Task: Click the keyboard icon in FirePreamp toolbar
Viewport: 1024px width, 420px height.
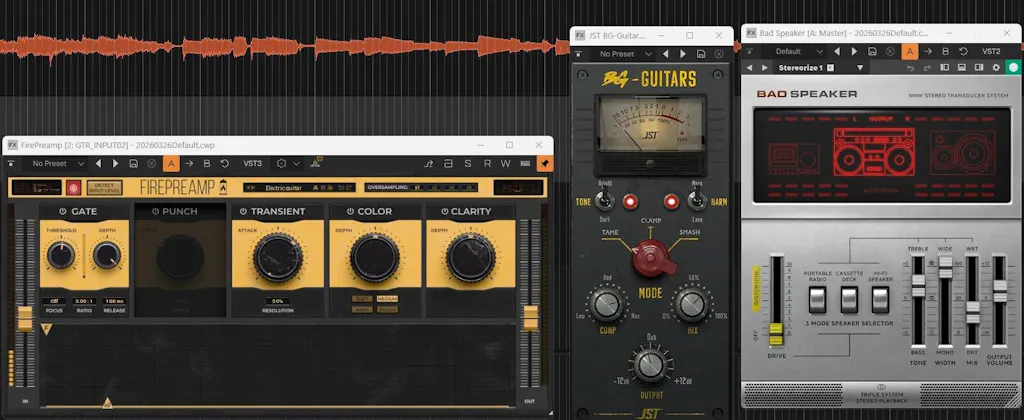Action: (x=526, y=163)
